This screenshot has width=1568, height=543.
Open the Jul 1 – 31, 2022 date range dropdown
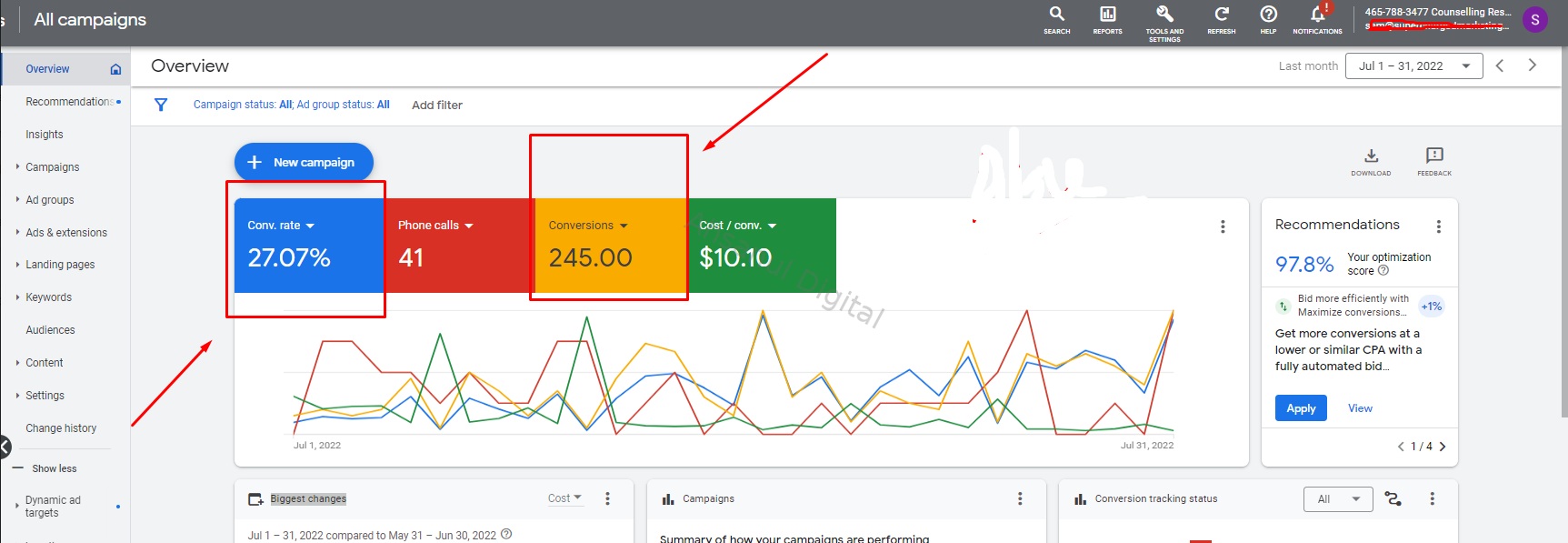(1413, 65)
